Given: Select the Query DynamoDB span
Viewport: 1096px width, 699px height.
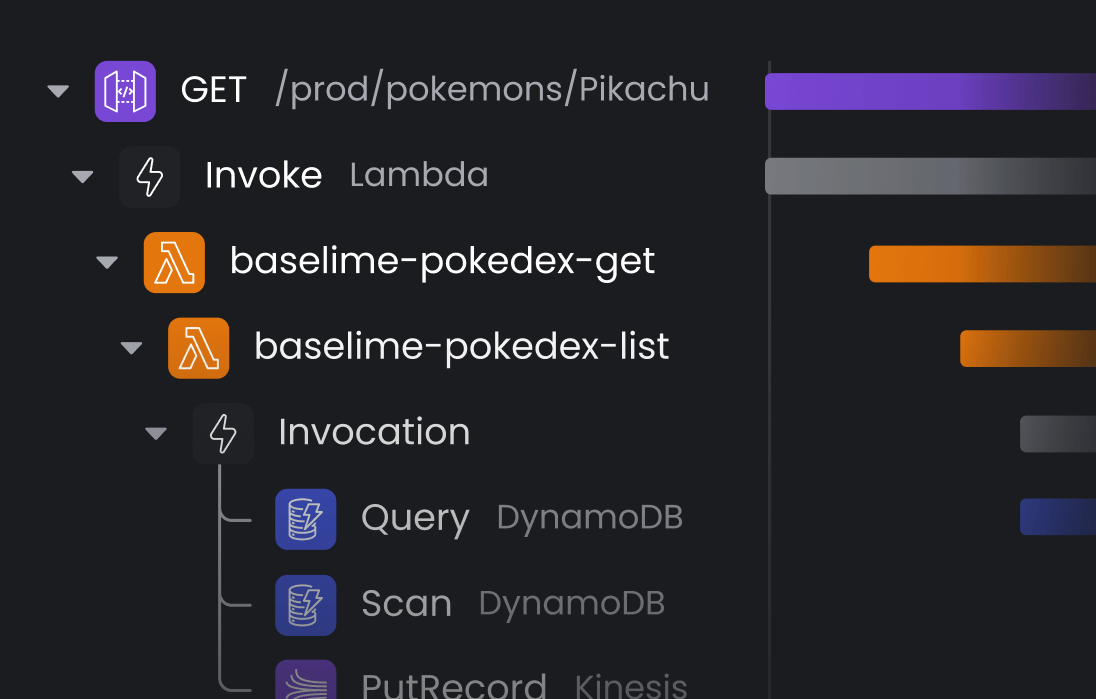Looking at the screenshot, I should click(415, 519).
